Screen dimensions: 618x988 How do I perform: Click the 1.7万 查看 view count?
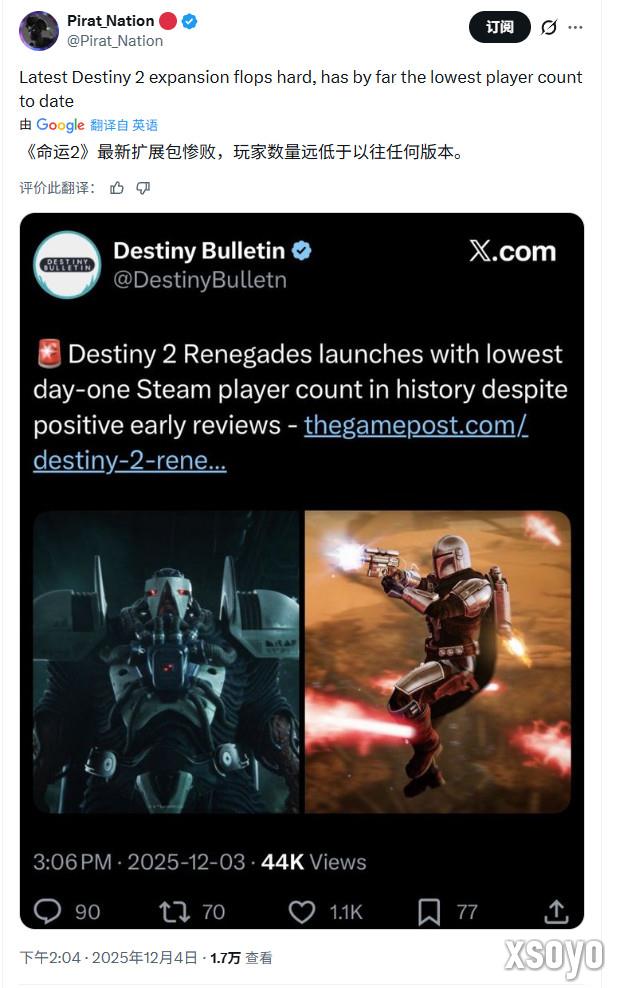(241, 958)
